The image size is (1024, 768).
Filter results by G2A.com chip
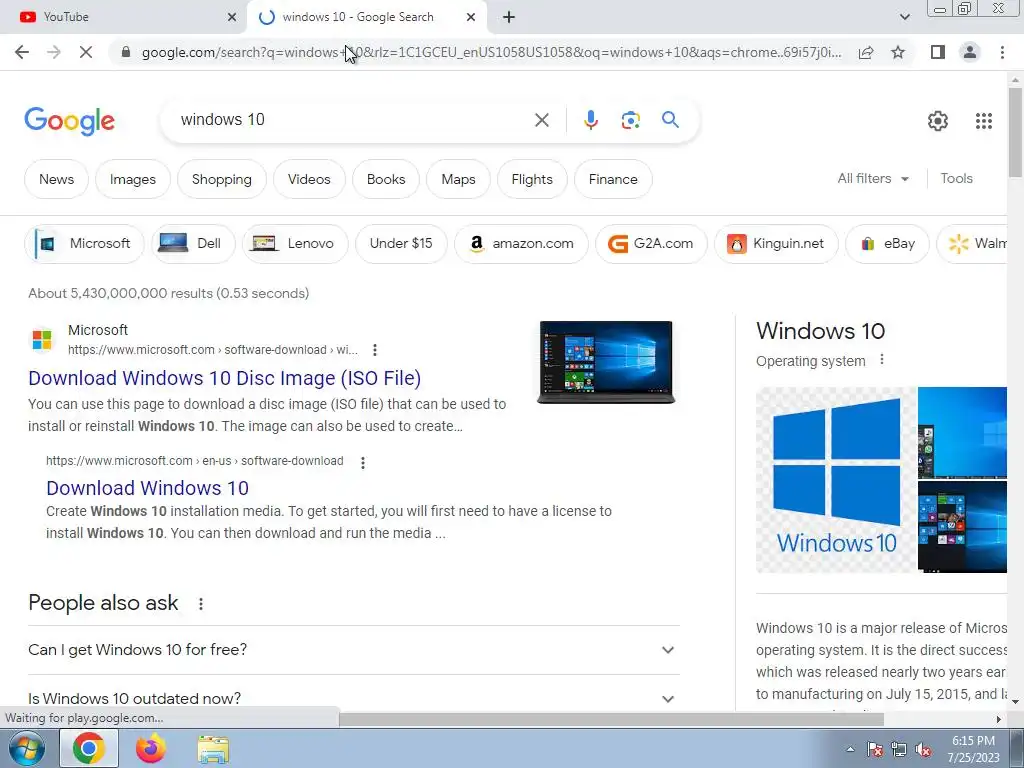651,244
